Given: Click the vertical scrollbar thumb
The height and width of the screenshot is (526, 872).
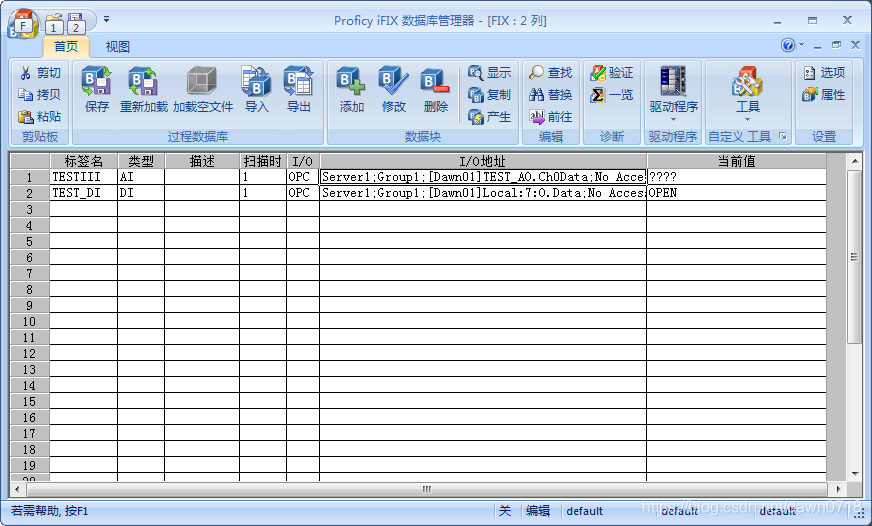Looking at the screenshot, I should click(854, 256).
